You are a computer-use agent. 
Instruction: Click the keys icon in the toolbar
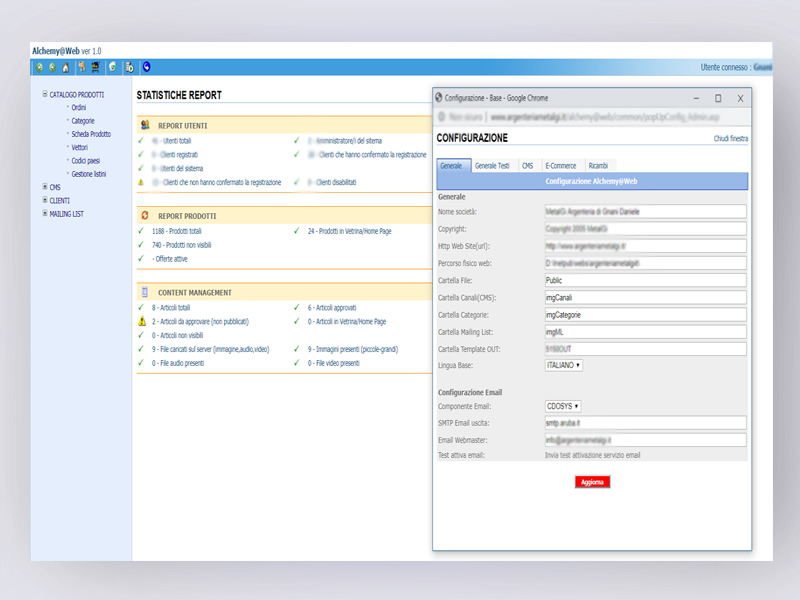point(82,68)
